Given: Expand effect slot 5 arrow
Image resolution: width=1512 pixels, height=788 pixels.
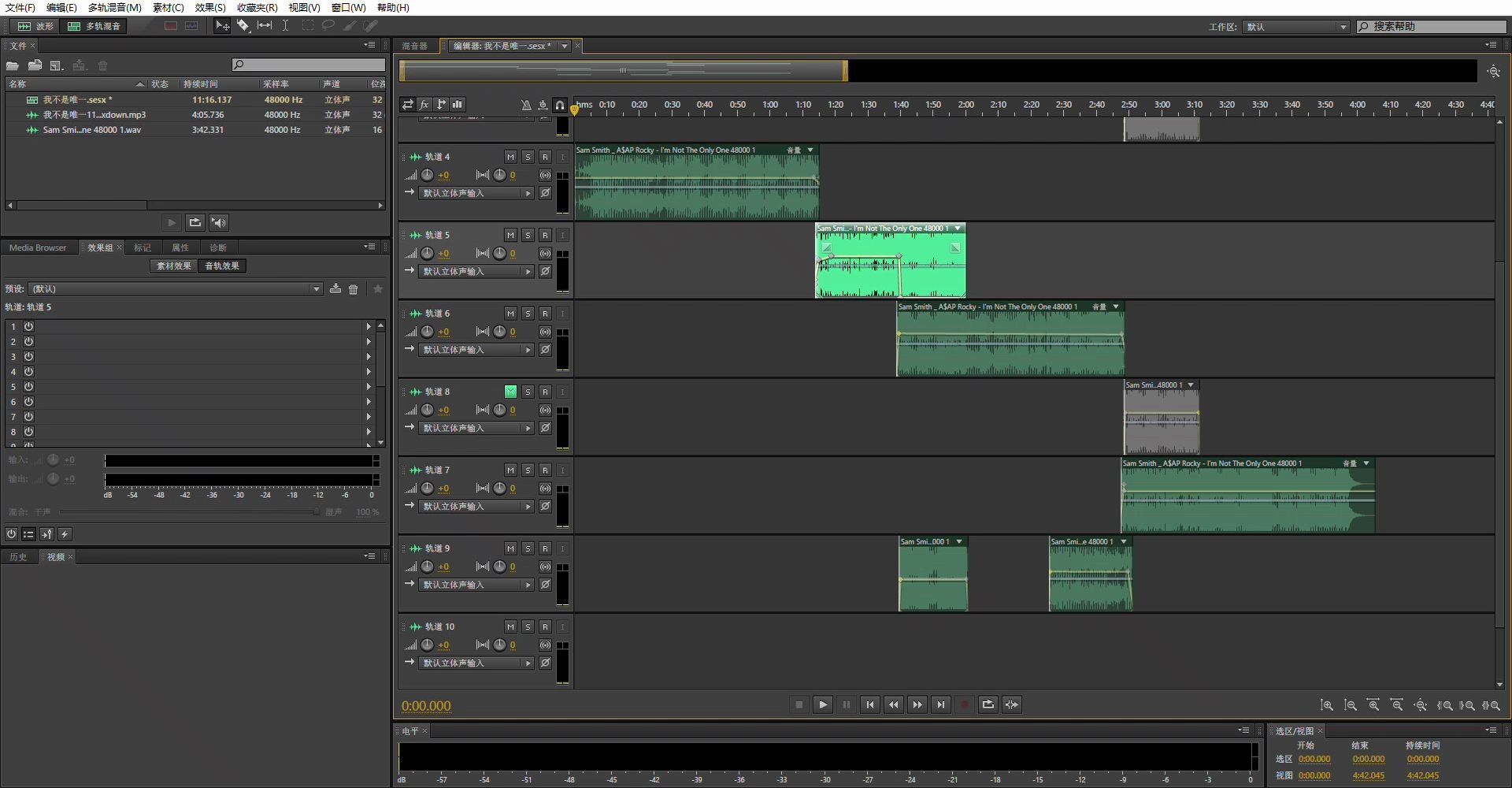Looking at the screenshot, I should (368, 386).
